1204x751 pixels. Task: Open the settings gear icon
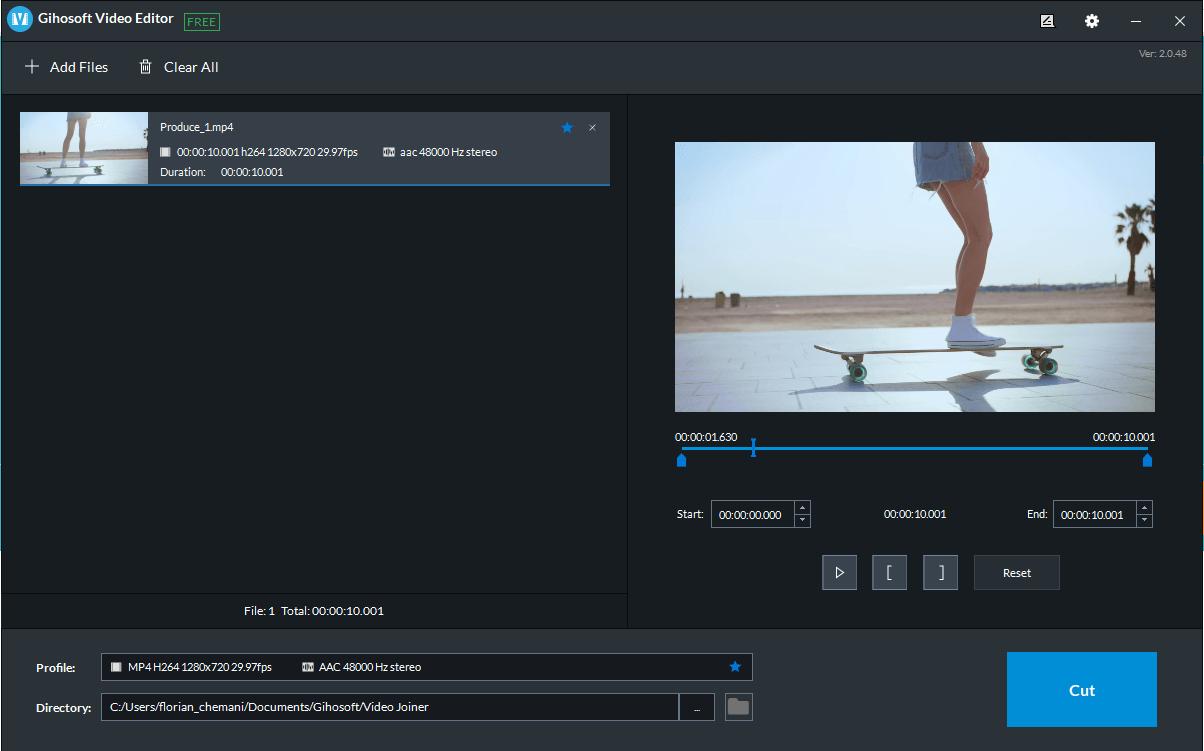pyautogui.click(x=1092, y=21)
